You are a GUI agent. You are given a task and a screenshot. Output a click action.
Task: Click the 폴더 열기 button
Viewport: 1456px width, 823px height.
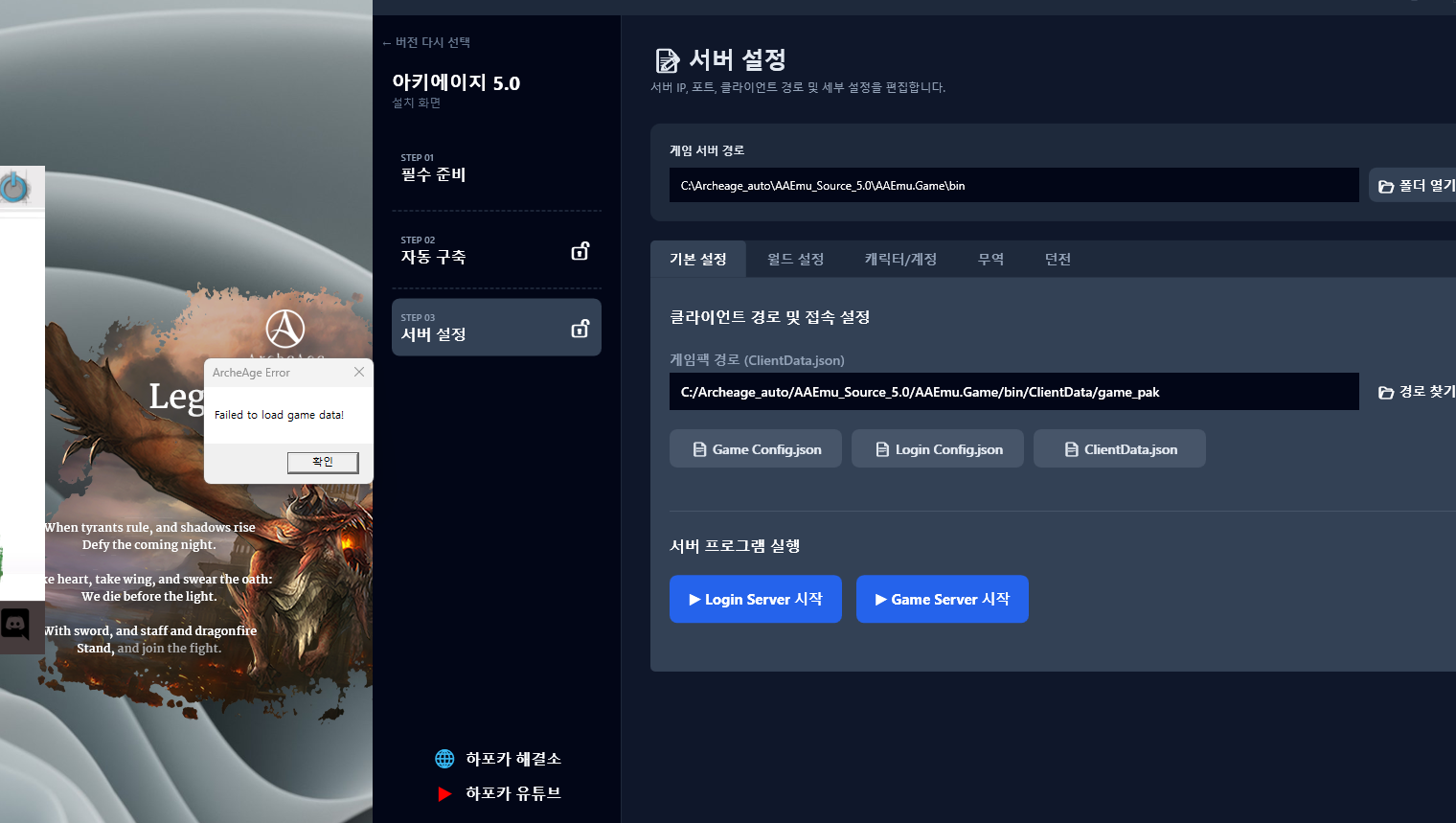[1415, 185]
